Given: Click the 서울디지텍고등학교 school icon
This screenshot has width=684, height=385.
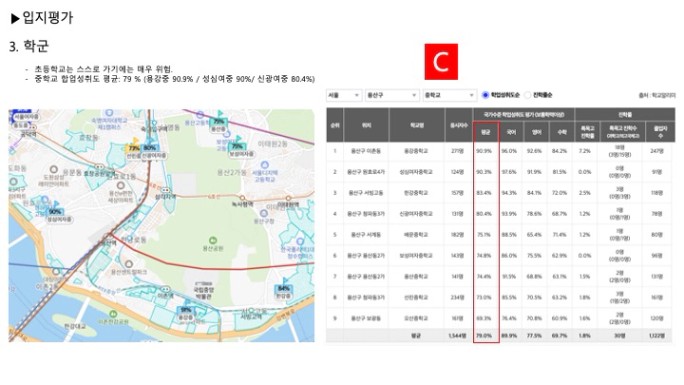Looking at the screenshot, I should [264, 164].
